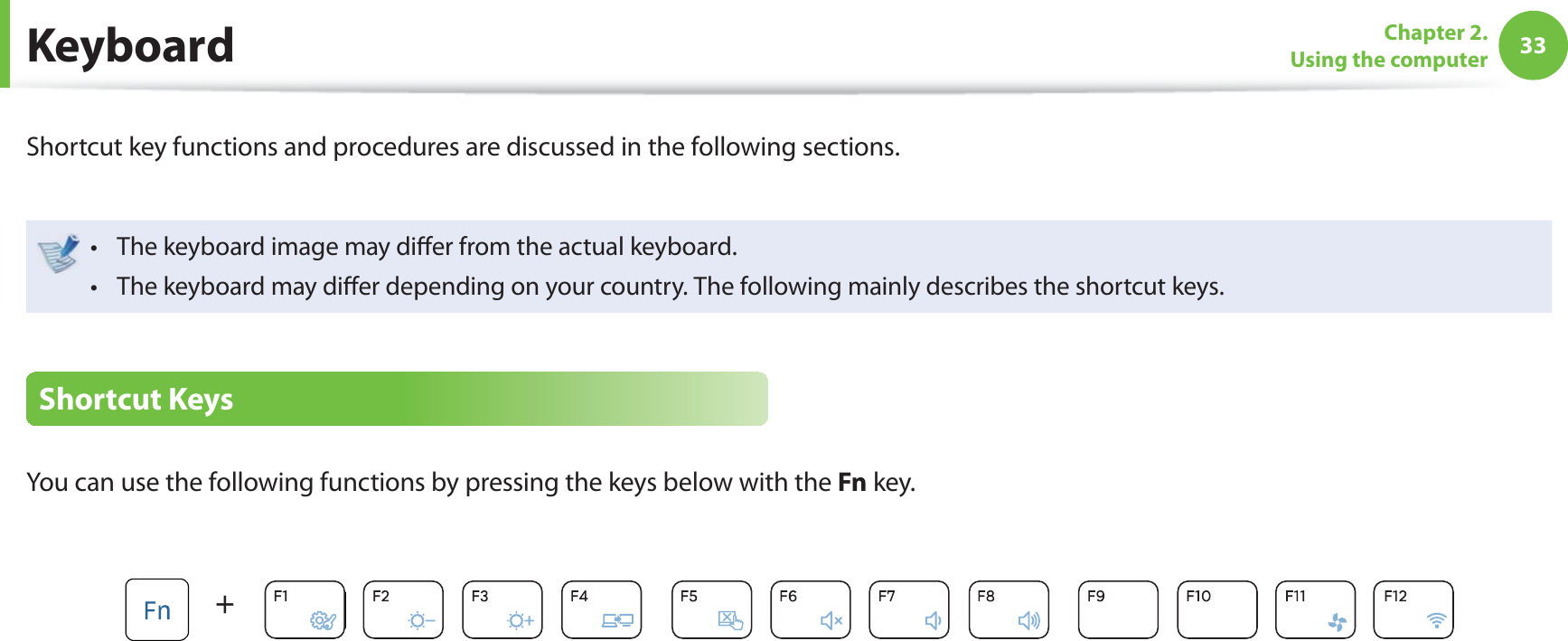The image size is (1568, 641).
Task: Click the plus sign beside Fn key
Action: (225, 604)
